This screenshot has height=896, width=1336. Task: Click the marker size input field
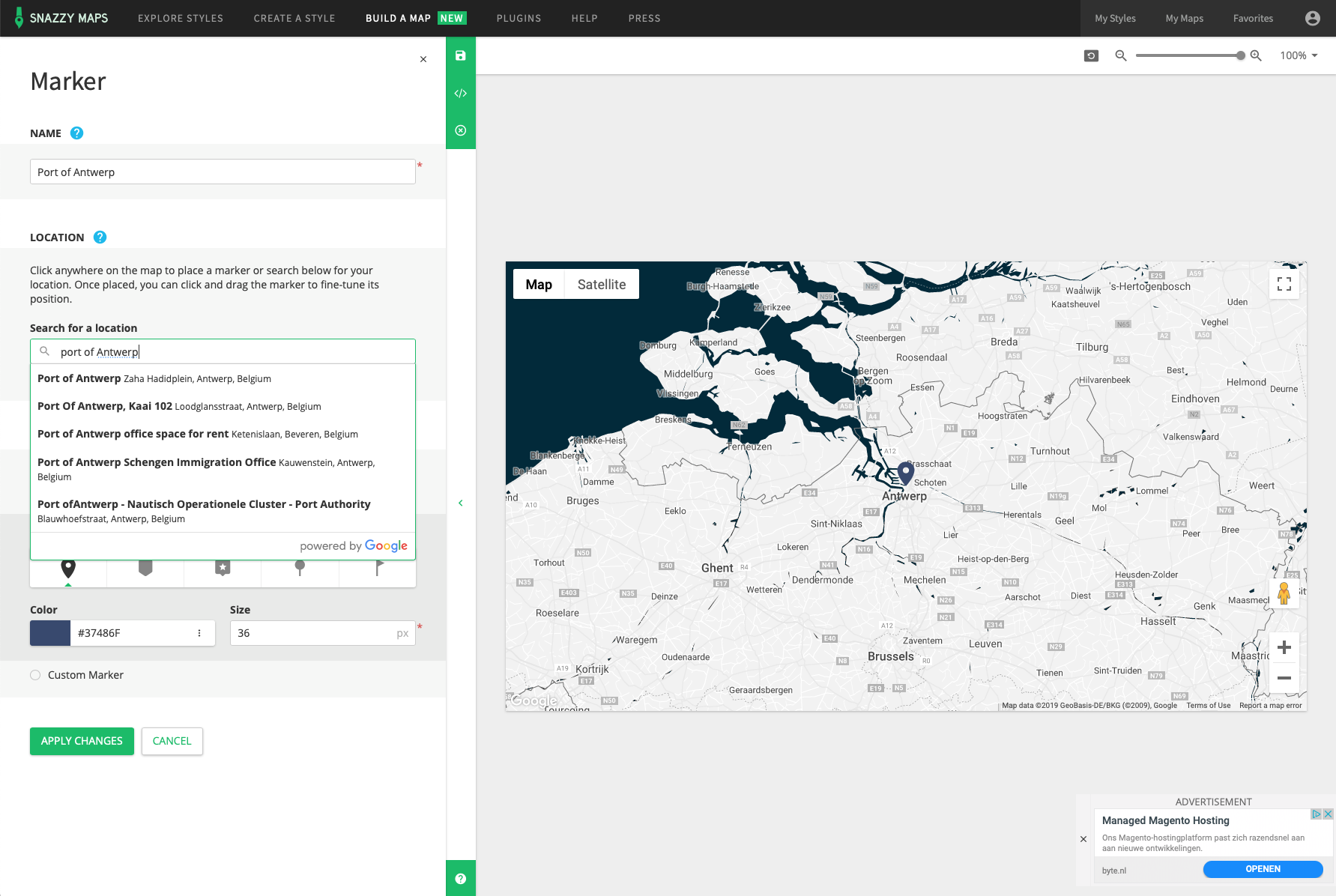click(x=322, y=633)
